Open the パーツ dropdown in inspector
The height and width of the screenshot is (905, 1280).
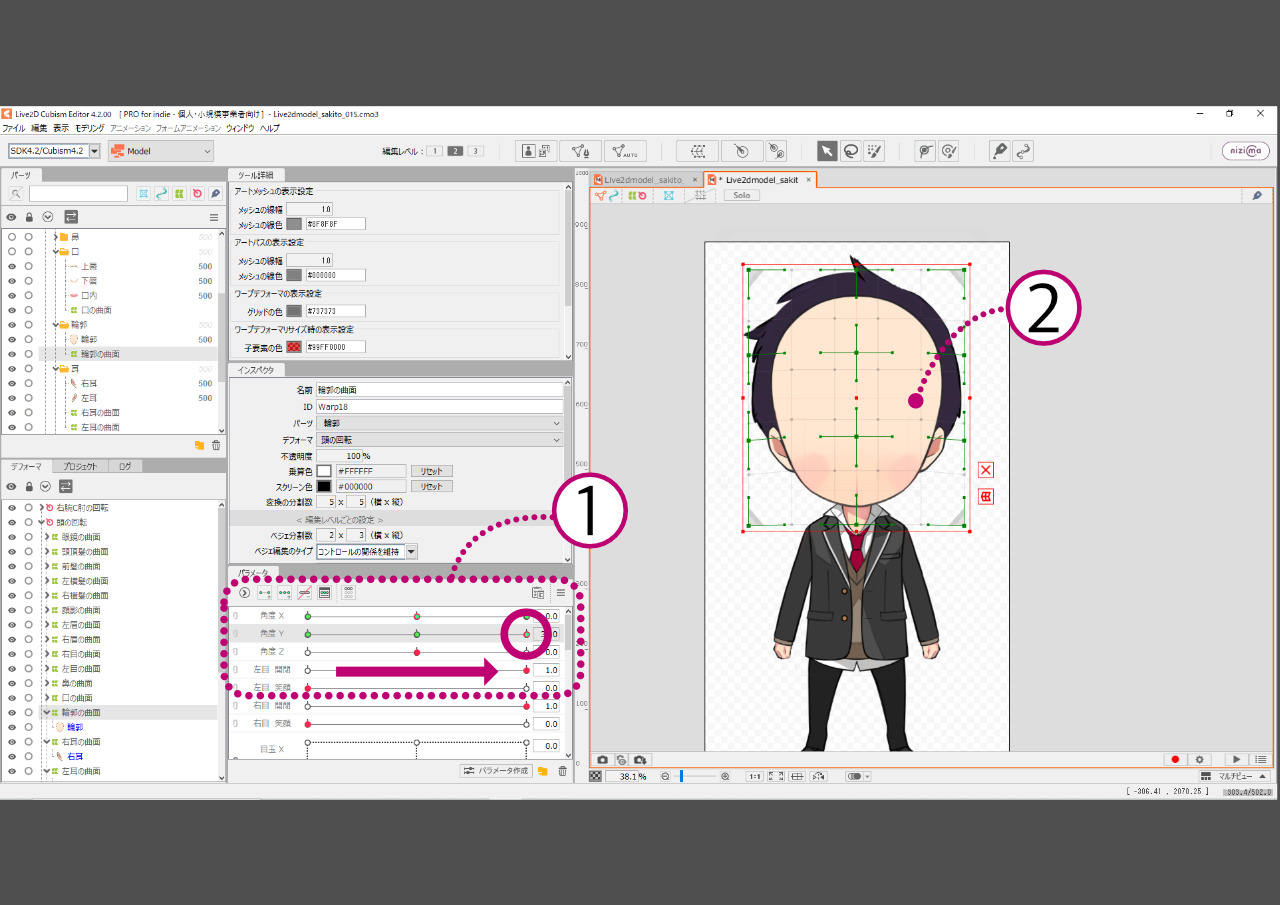pos(439,424)
